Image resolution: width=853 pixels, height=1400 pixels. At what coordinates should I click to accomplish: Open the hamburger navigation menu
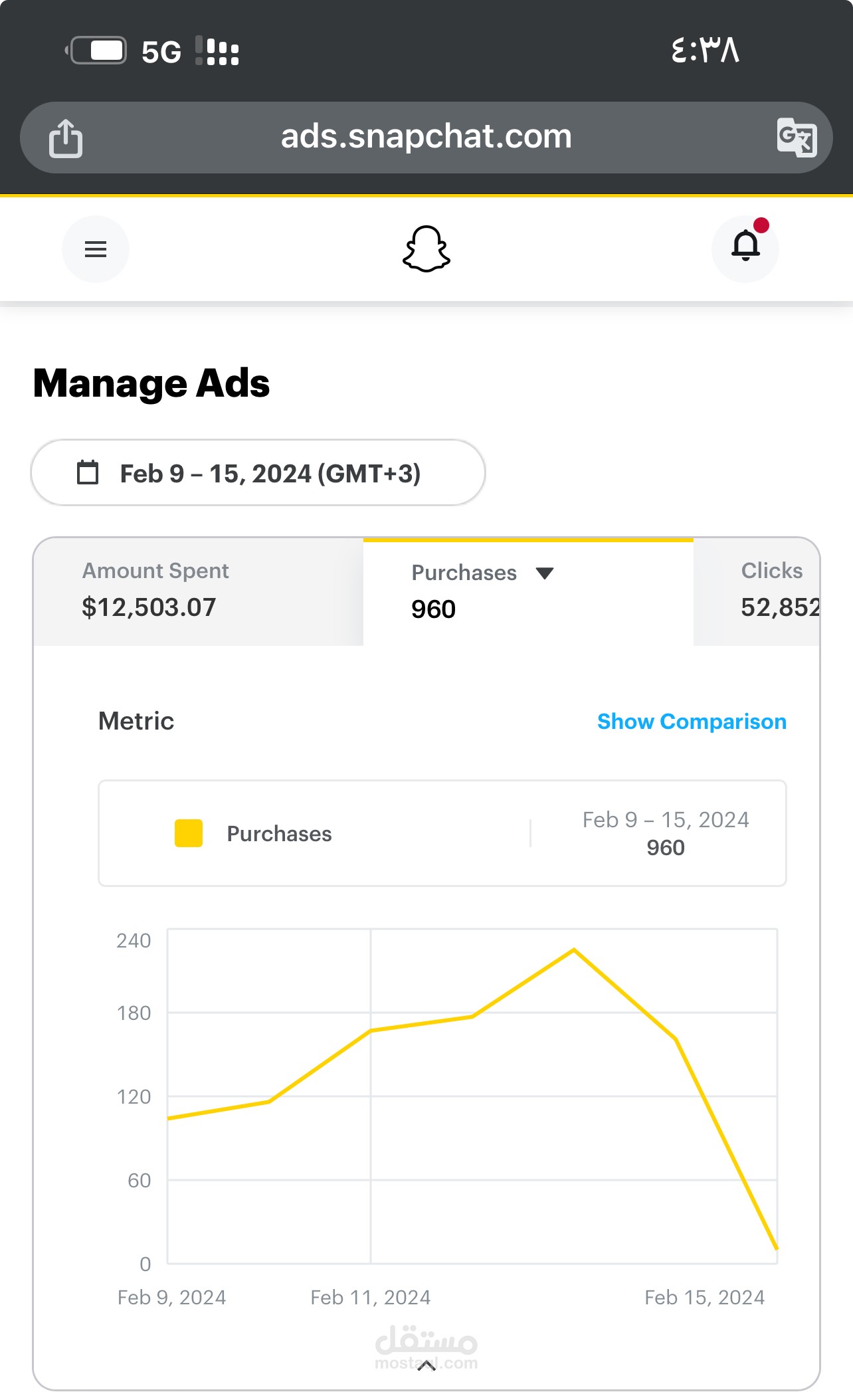click(x=96, y=249)
